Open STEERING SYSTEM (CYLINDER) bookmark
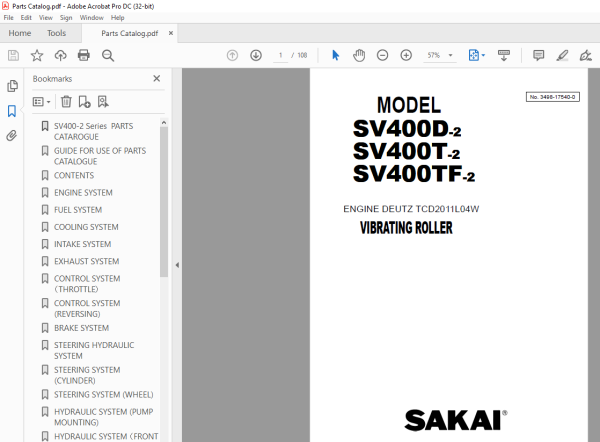Screen dimensions: 600x442 [87, 375]
